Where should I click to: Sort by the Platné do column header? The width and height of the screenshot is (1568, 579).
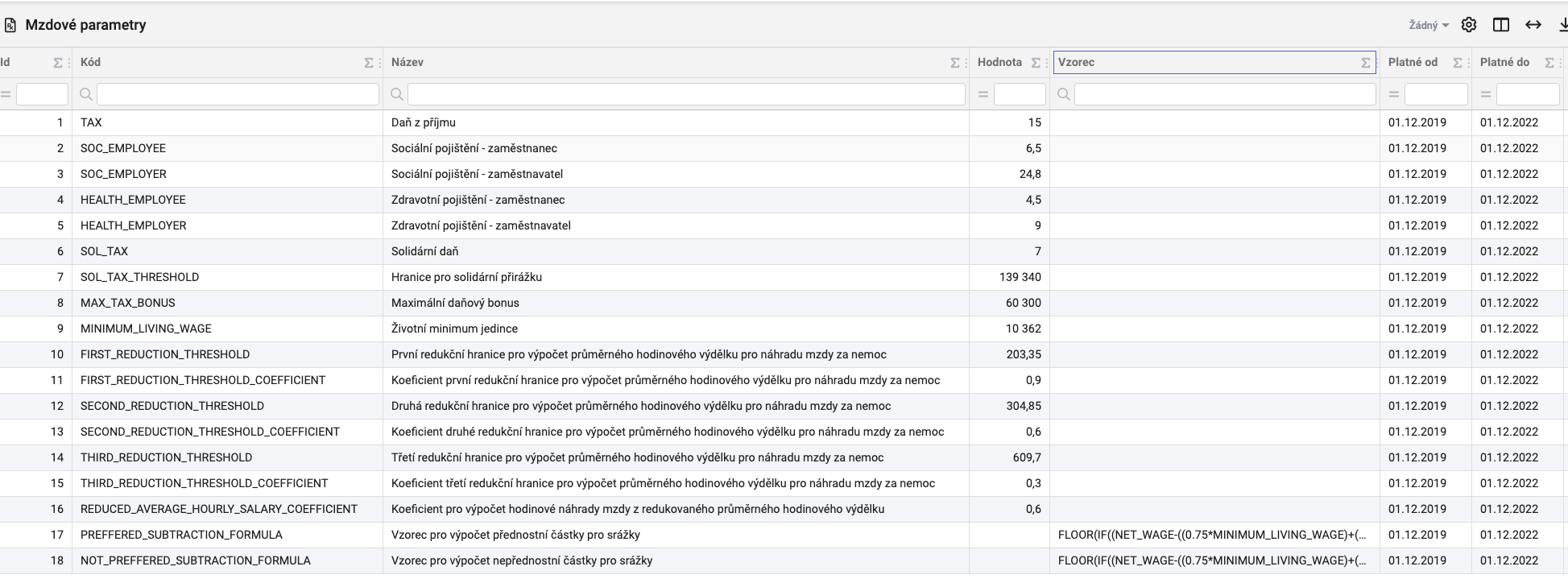point(1504,63)
